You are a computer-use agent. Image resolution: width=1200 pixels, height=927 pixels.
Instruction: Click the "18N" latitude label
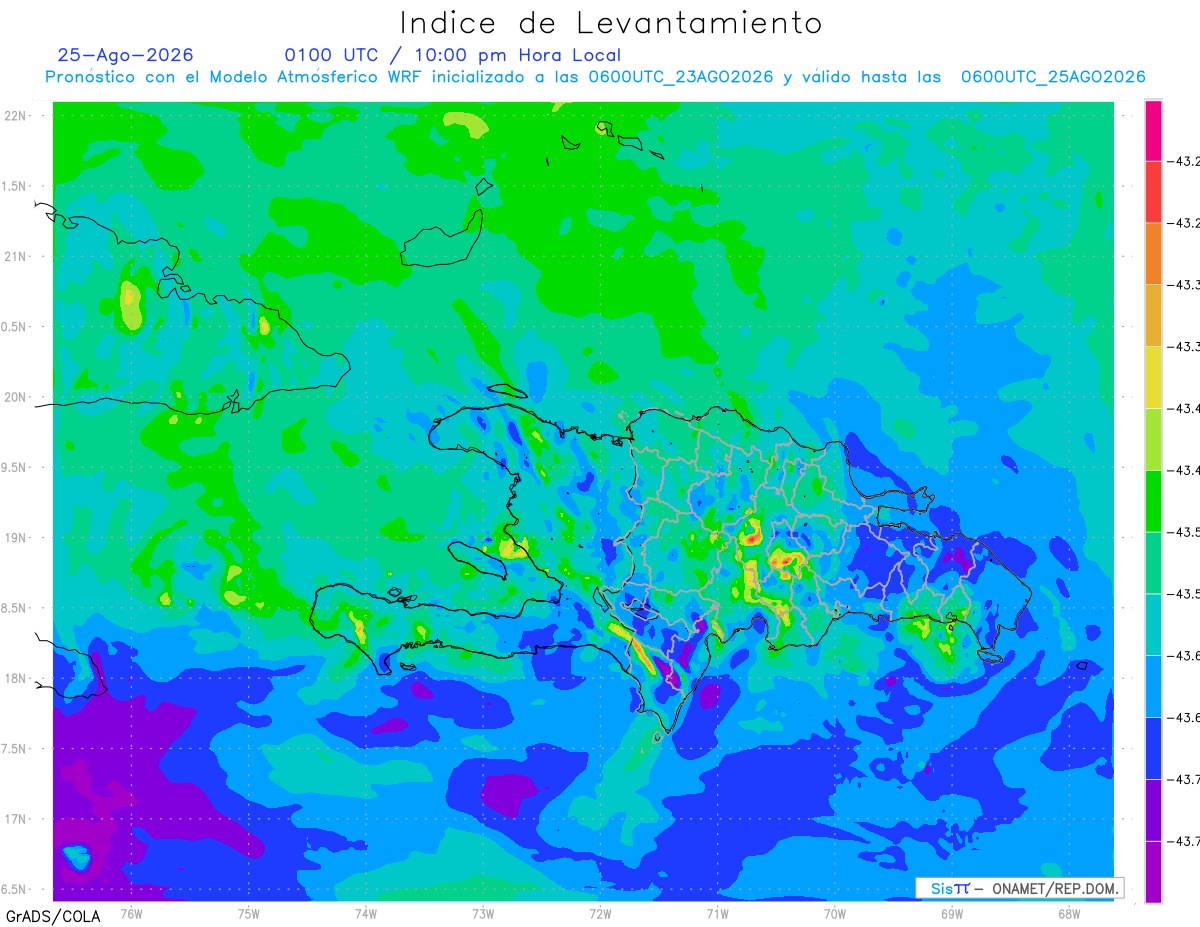pyautogui.click(x=16, y=678)
